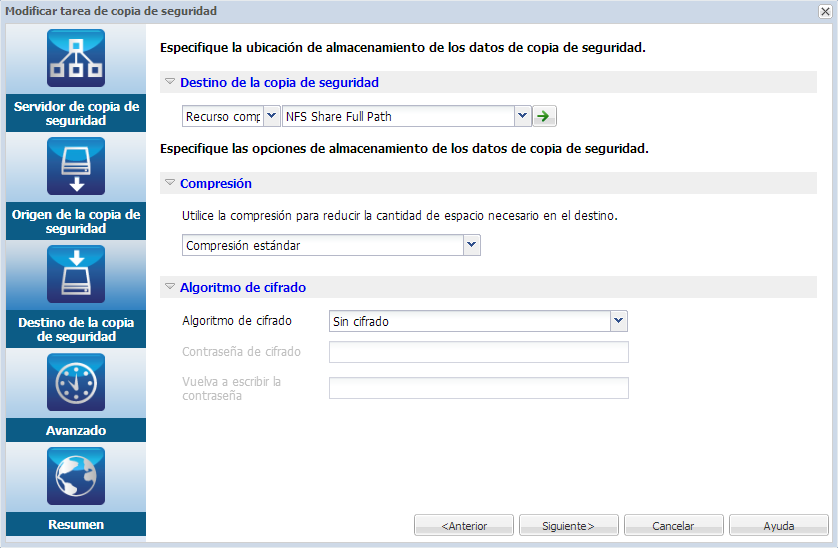Image resolution: width=838 pixels, height=548 pixels.
Task: Go to the Avanzado step label
Action: coord(76,430)
